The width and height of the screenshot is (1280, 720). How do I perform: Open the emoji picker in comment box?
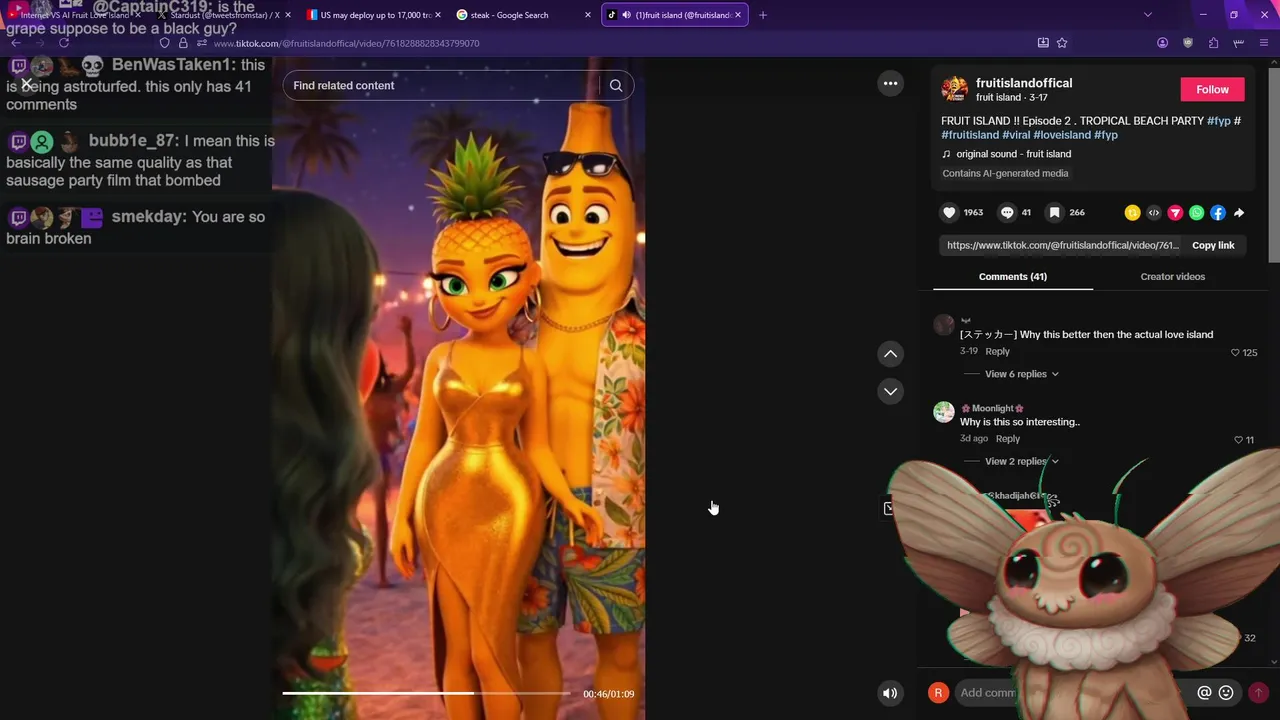[x=1226, y=692]
